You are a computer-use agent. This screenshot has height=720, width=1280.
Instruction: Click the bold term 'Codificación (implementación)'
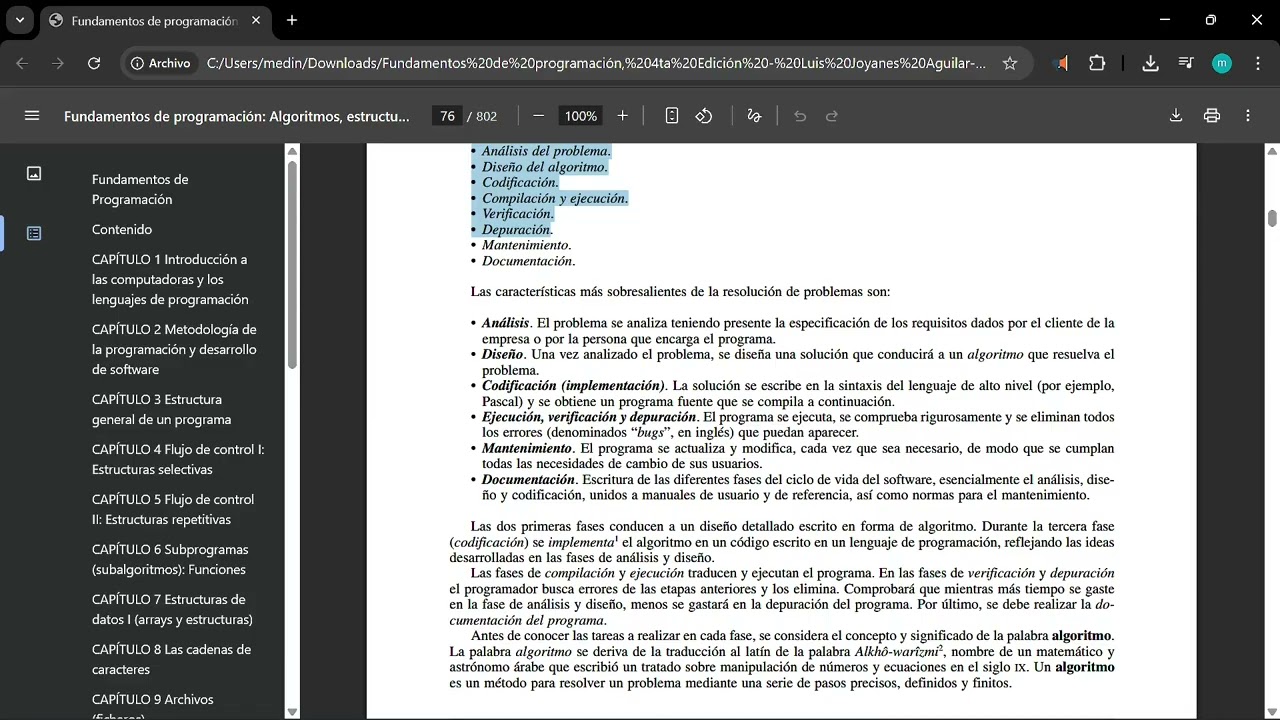pyautogui.click(x=573, y=386)
